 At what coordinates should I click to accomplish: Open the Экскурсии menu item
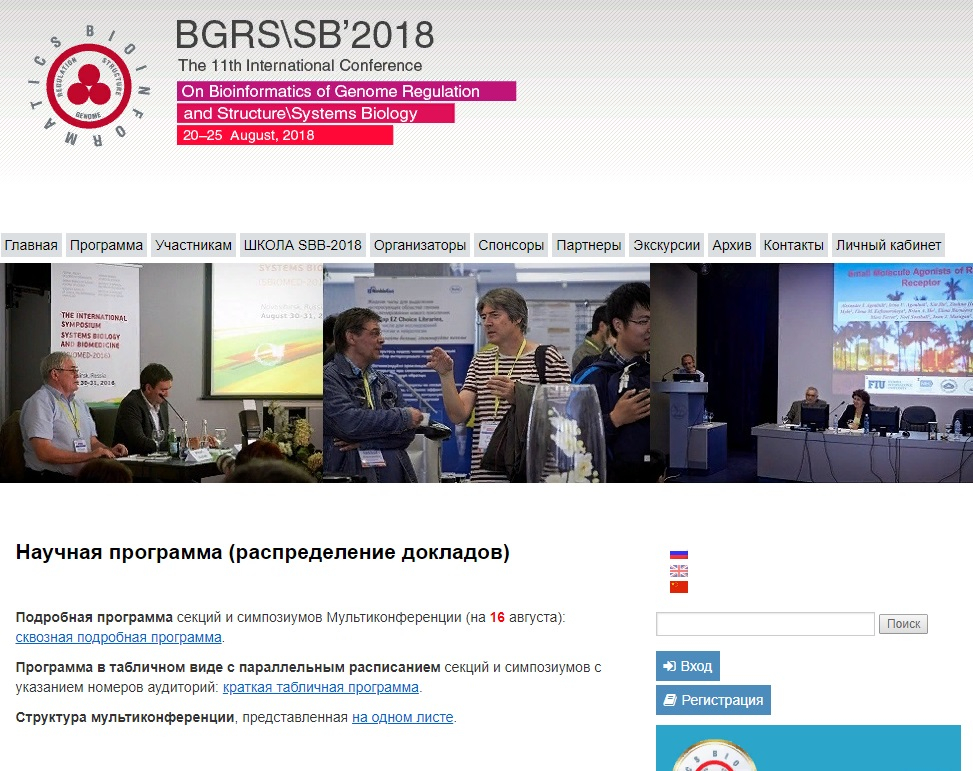(667, 245)
